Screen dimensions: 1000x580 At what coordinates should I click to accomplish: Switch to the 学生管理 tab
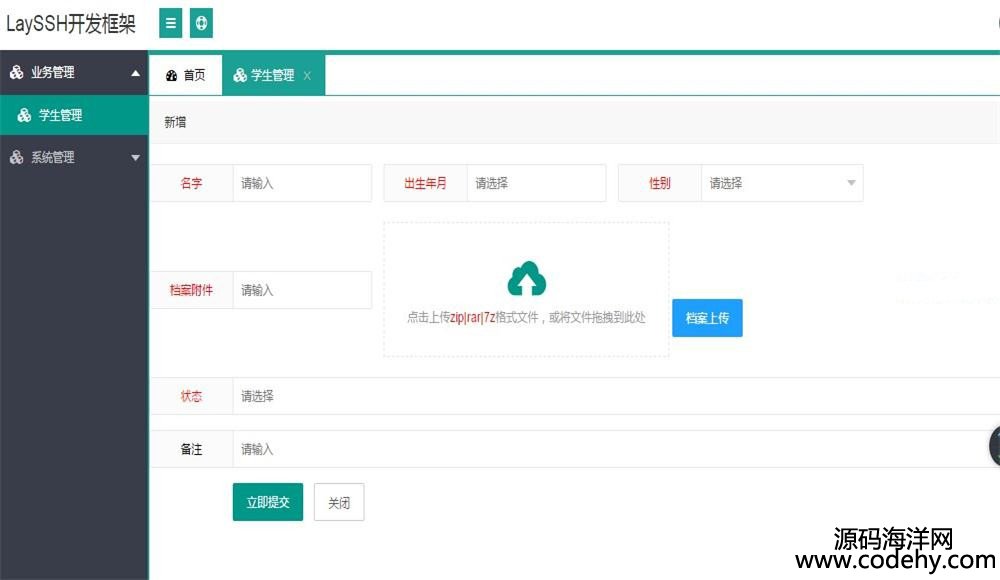[x=273, y=75]
